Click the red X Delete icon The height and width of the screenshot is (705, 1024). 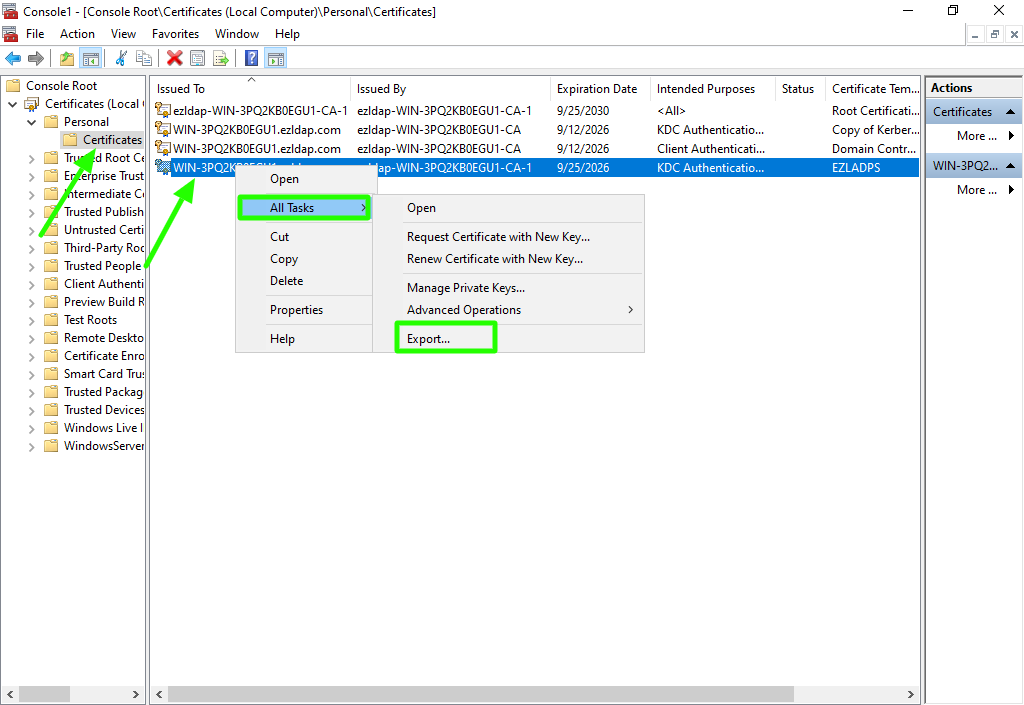[175, 59]
